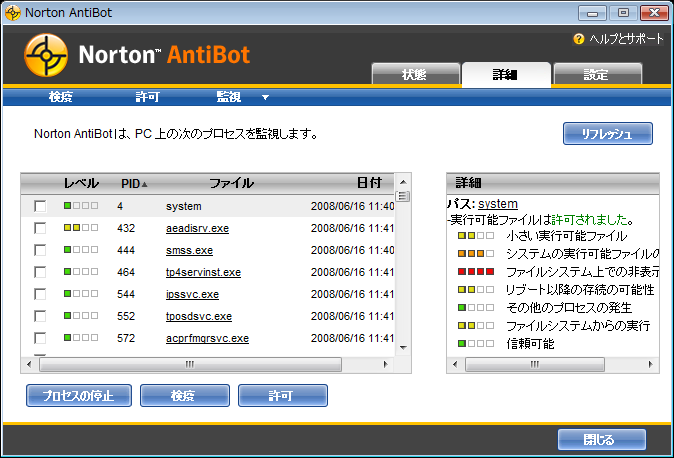Click the level indicator for system row
The width and height of the screenshot is (674, 458).
click(x=81, y=206)
